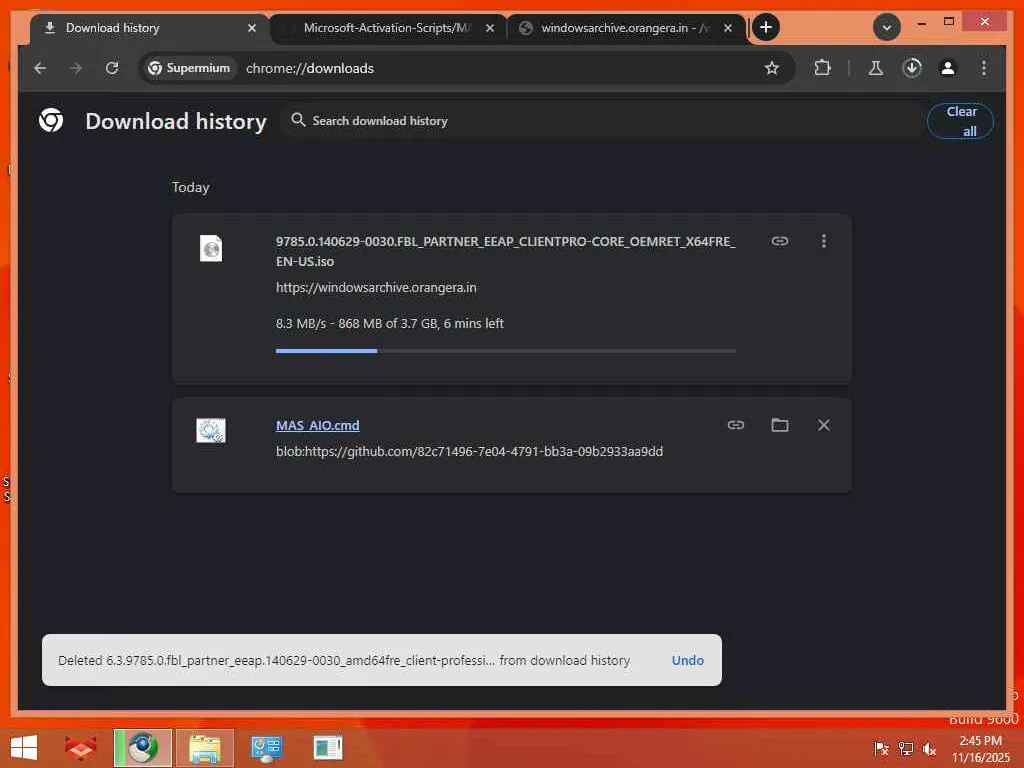Open the browser three-dot menu
Screen dimensions: 1024x768
coord(984,68)
